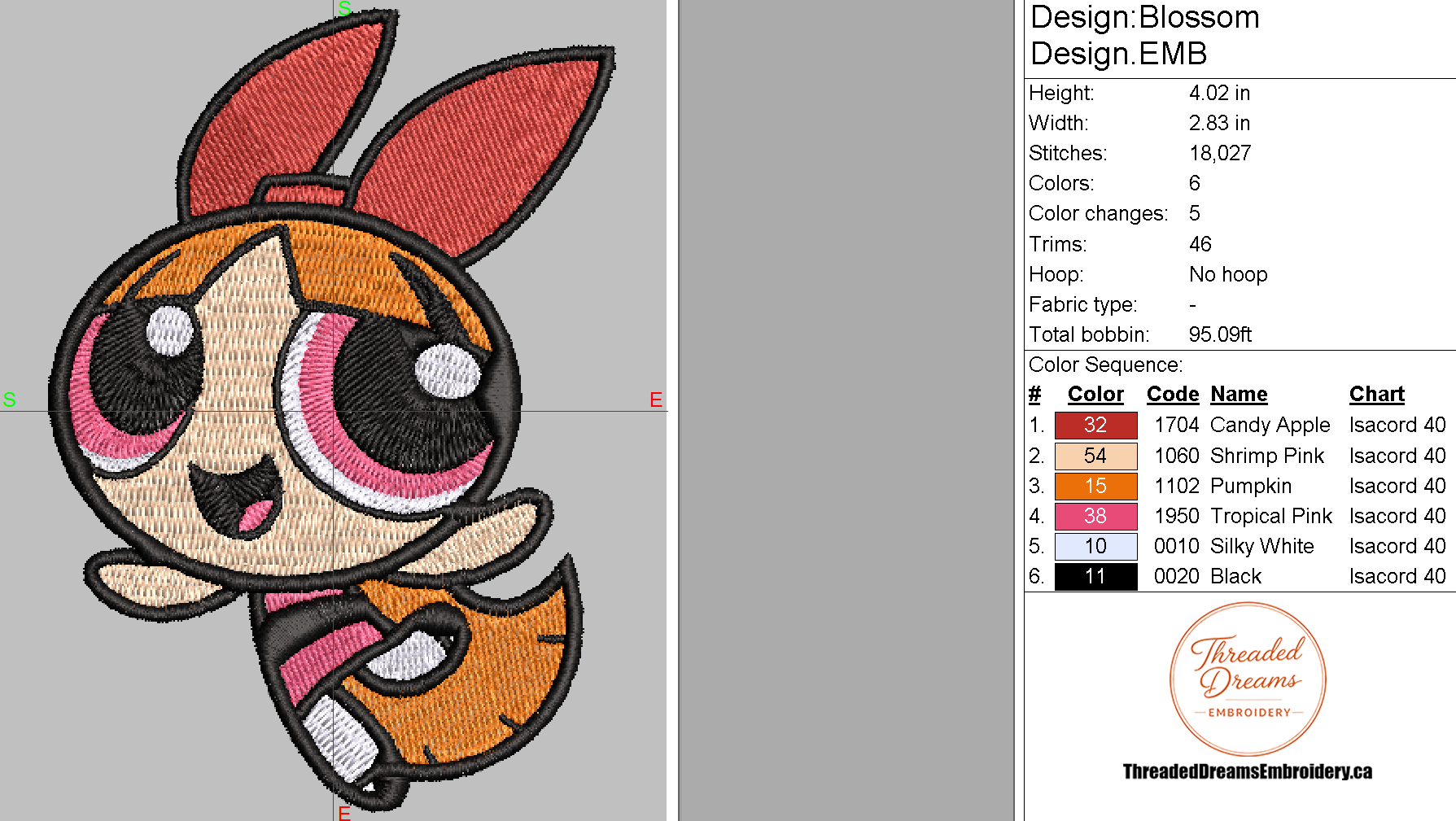
Task: Click the Stitches value 18,027
Action: (1220, 153)
